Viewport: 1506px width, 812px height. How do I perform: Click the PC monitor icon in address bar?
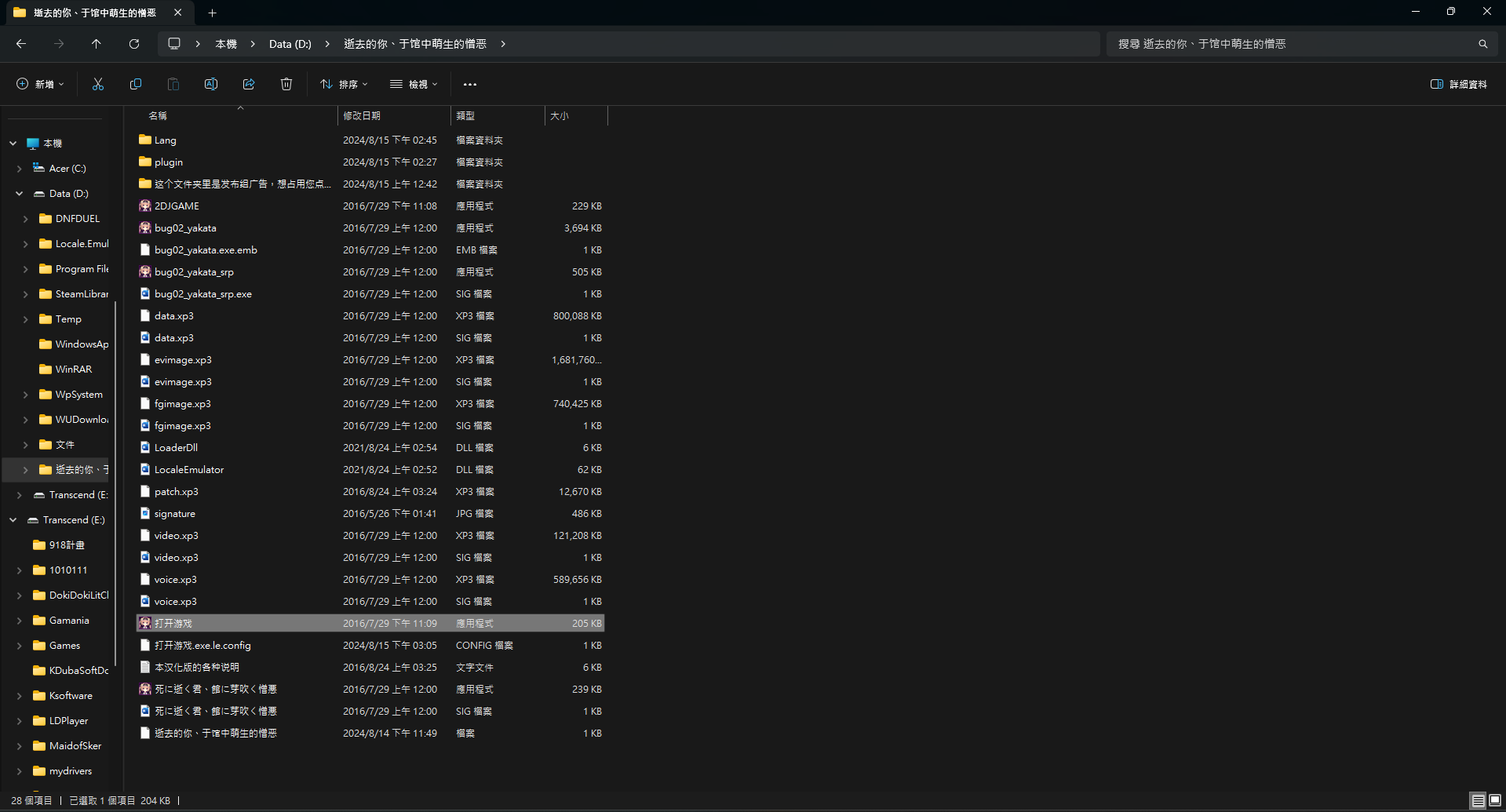click(x=174, y=44)
